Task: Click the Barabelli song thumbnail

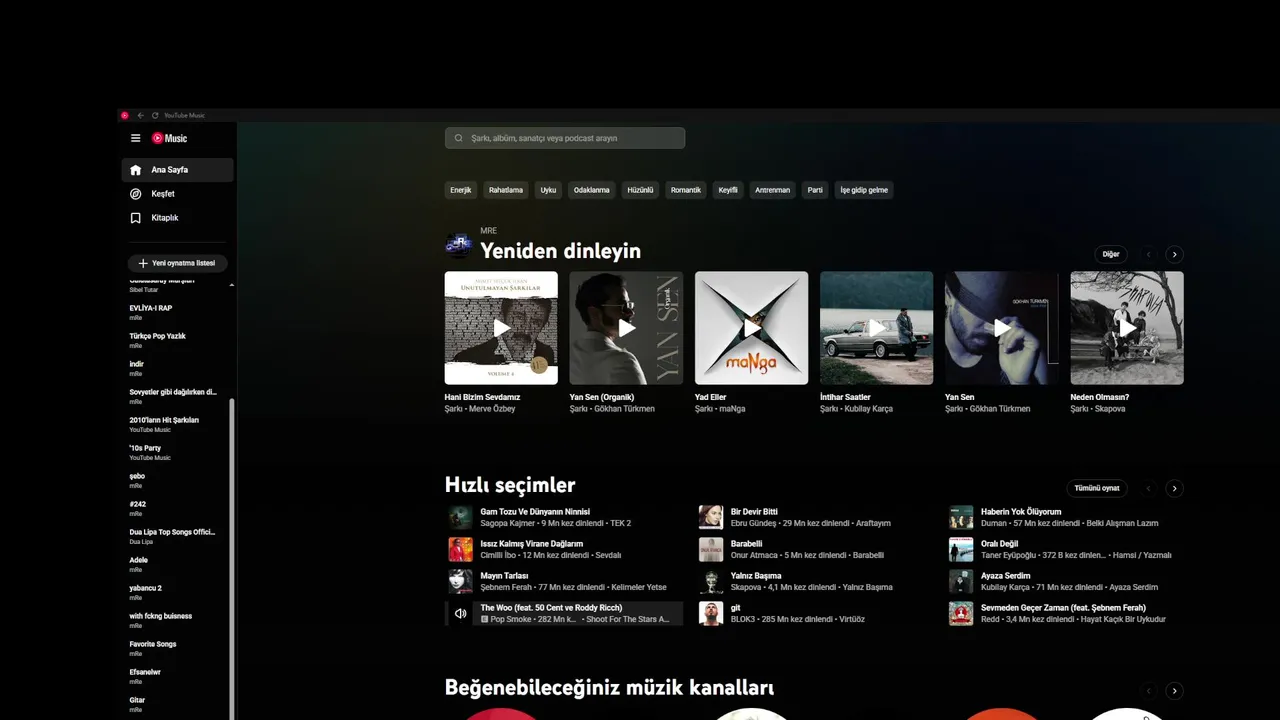Action: [x=711, y=549]
